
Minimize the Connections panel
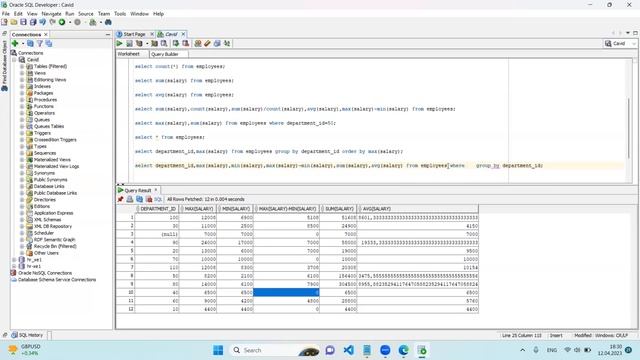pyautogui.click(x=108, y=35)
